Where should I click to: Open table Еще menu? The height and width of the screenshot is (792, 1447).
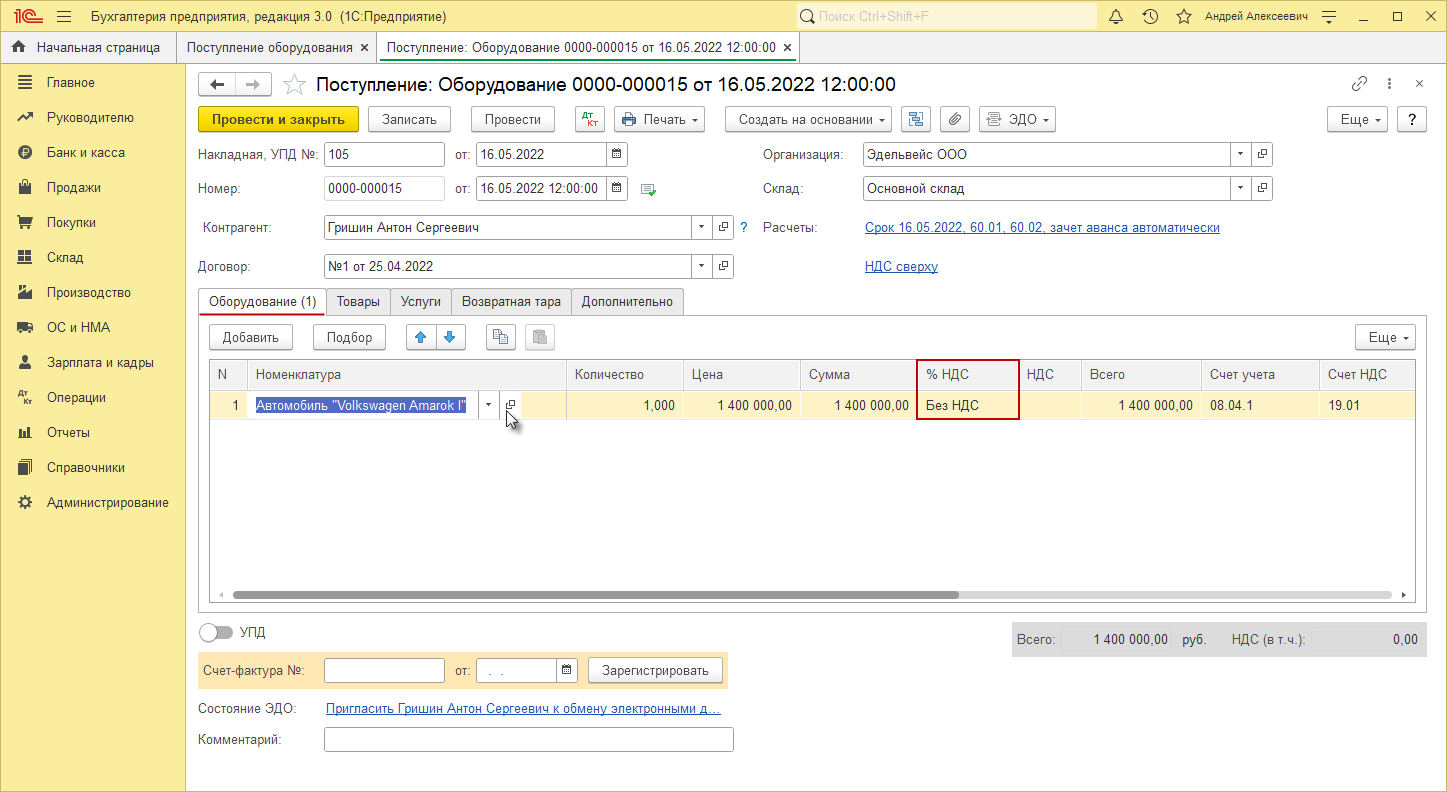pyautogui.click(x=1385, y=337)
